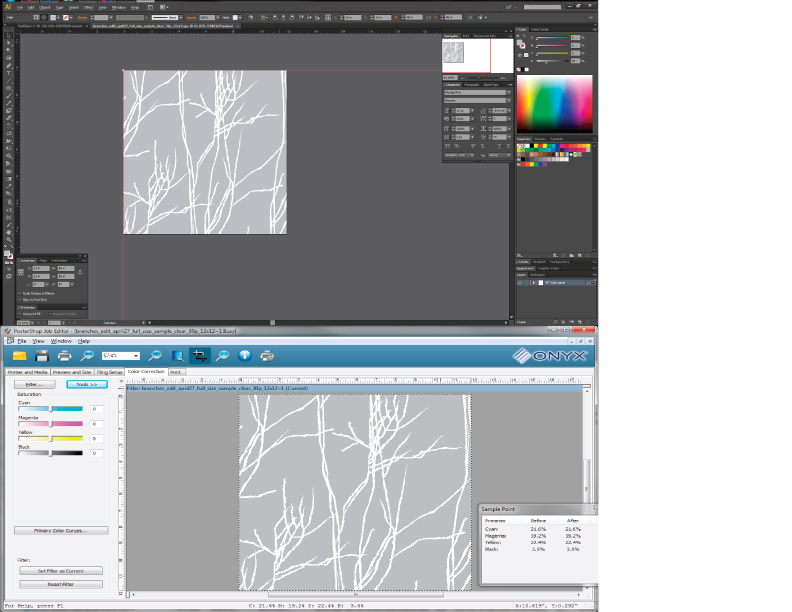The image size is (792, 612).
Task: Open the File menu in PosterShop
Action: pyautogui.click(x=22, y=341)
